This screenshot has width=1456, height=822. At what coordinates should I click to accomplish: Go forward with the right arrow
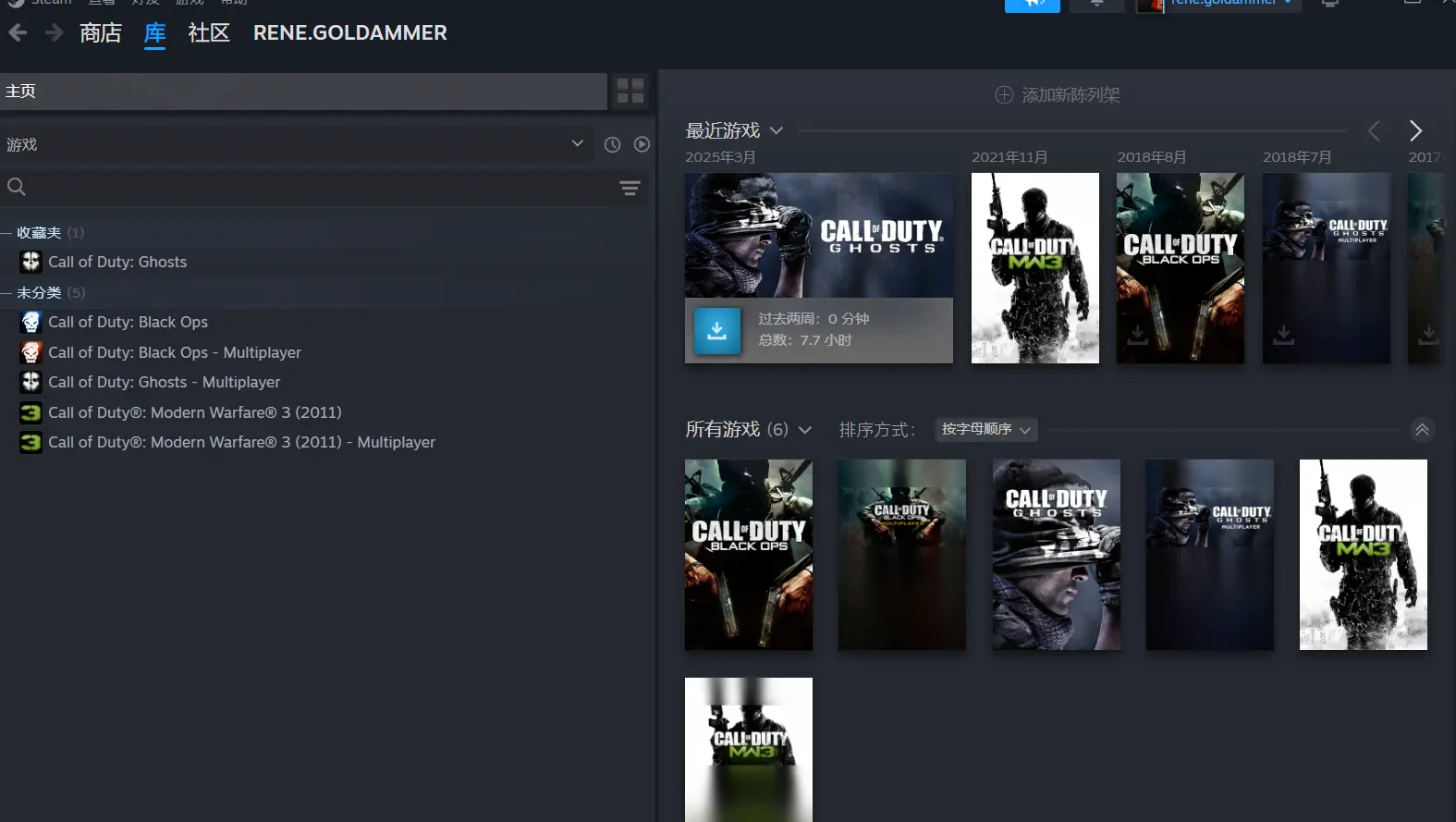tap(55, 33)
